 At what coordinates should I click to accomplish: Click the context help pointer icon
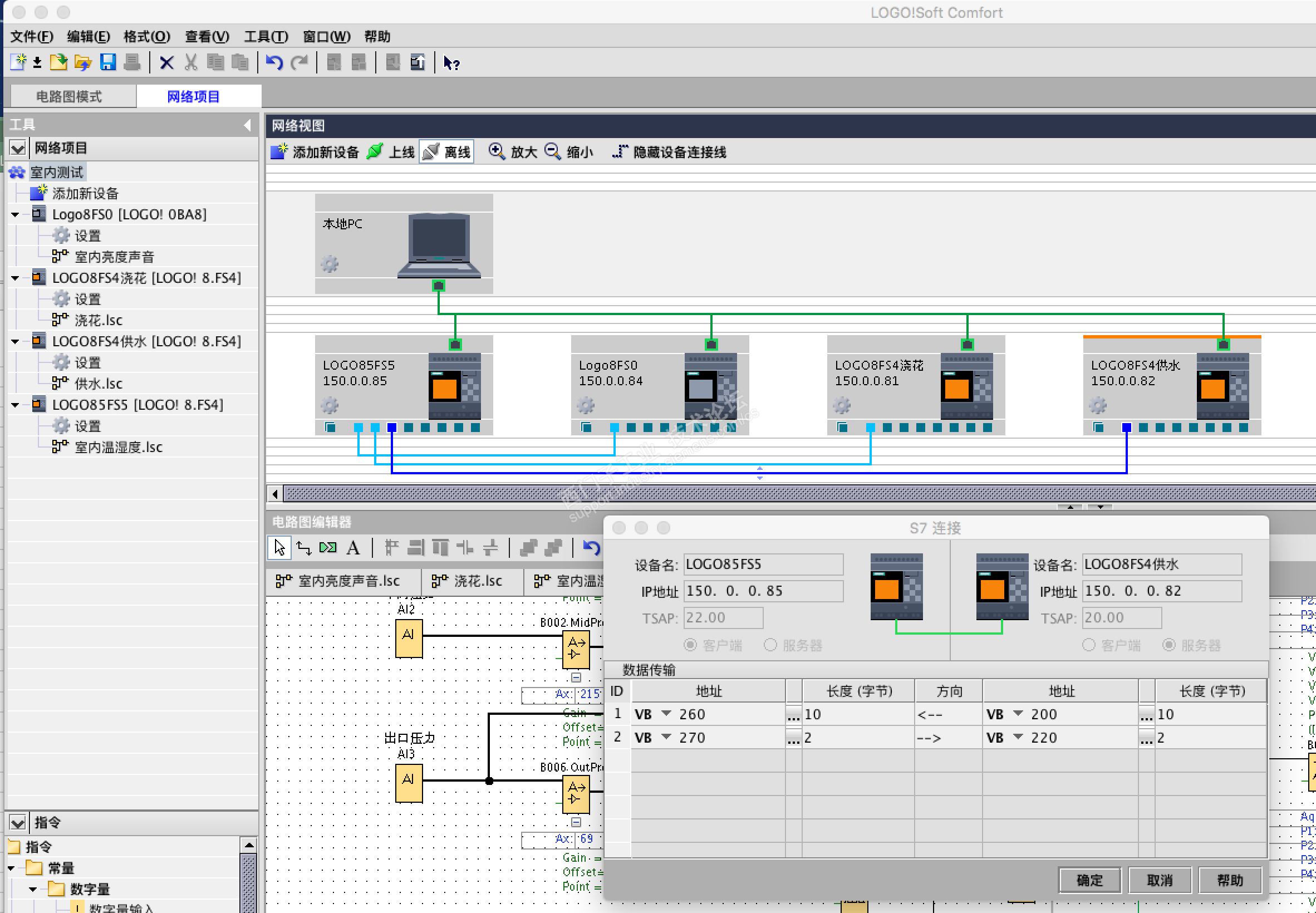click(451, 63)
